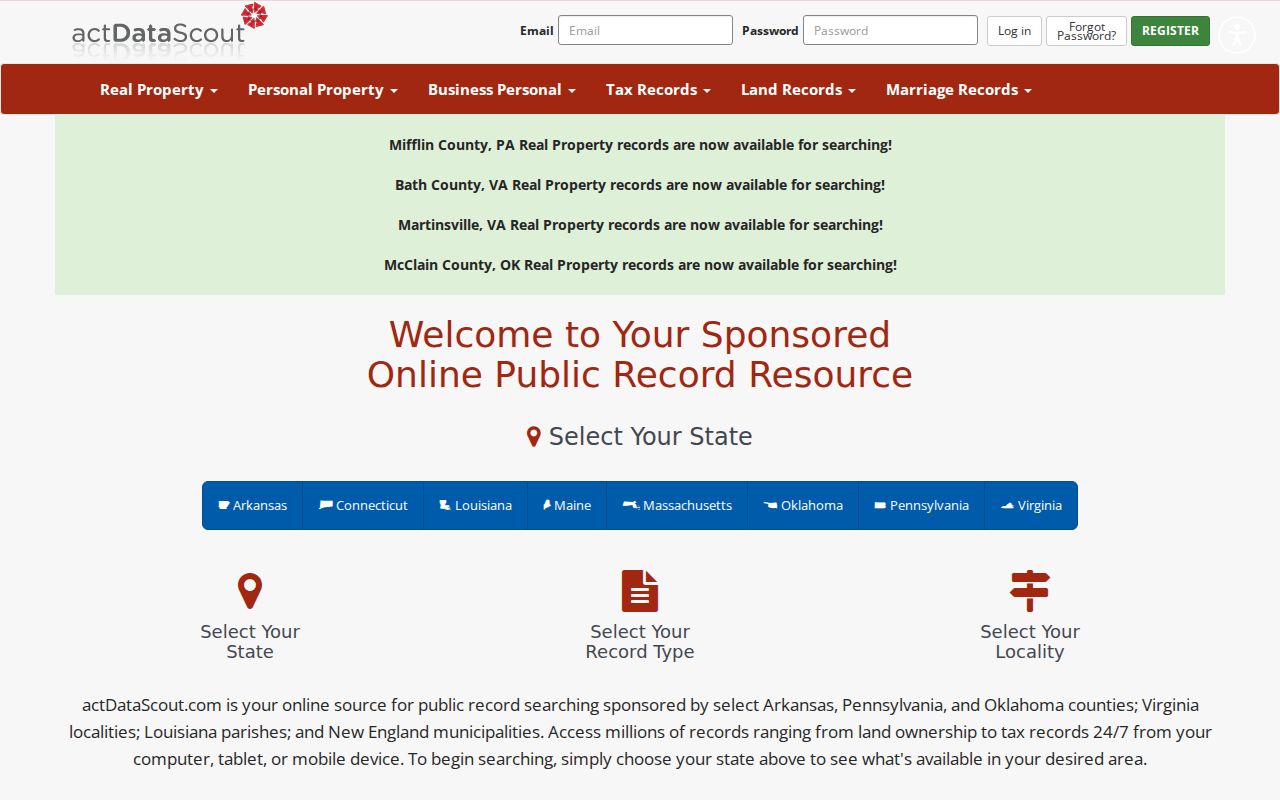The image size is (1280, 800).
Task: Open the Business Personal dropdown
Action: click(x=502, y=89)
